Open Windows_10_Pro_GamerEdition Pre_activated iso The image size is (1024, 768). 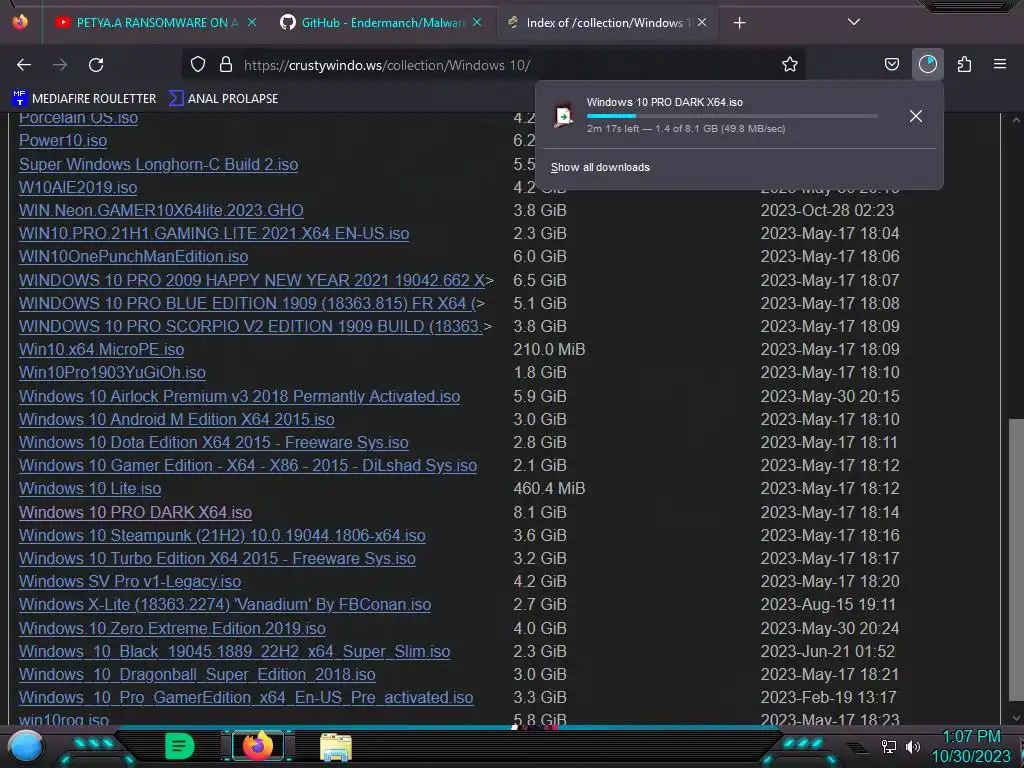(246, 697)
